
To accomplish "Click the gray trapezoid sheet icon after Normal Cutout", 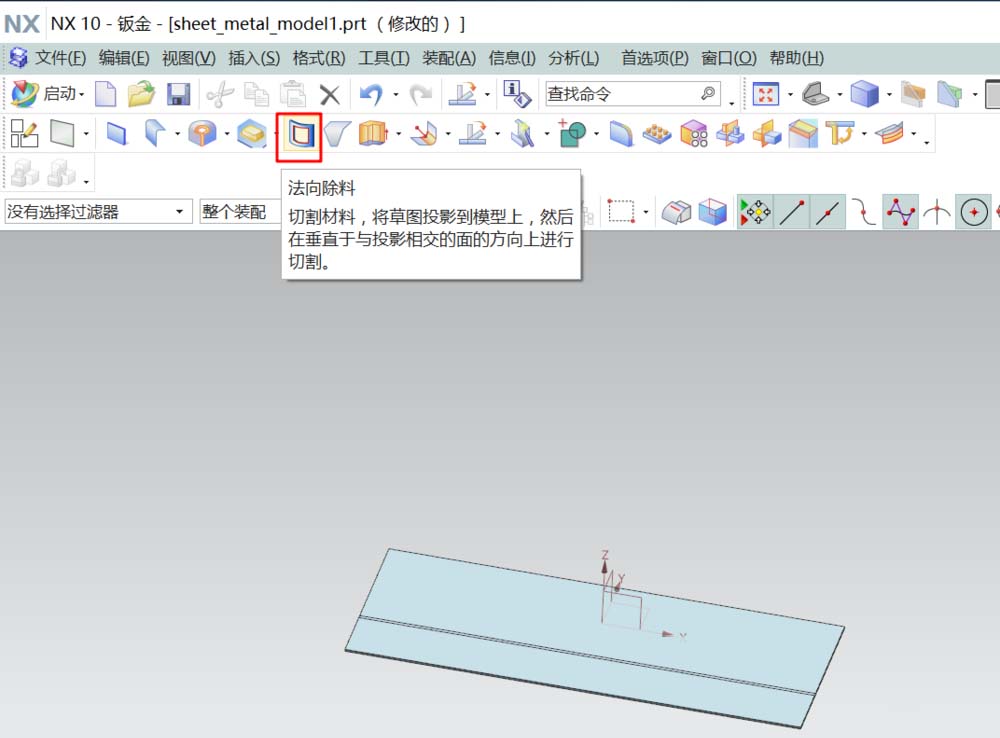I will pos(337,134).
